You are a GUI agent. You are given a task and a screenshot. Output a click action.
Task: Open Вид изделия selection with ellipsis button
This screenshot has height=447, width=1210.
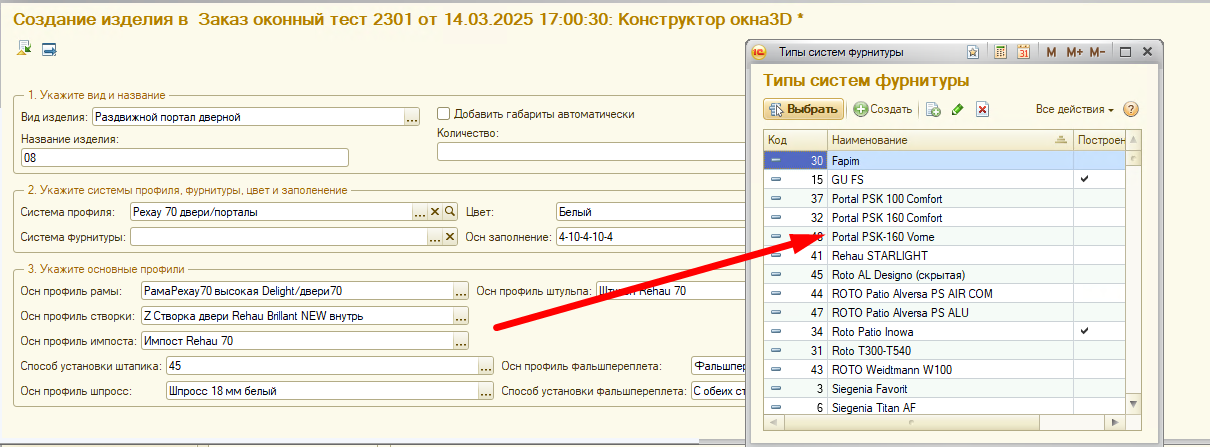[x=411, y=118]
